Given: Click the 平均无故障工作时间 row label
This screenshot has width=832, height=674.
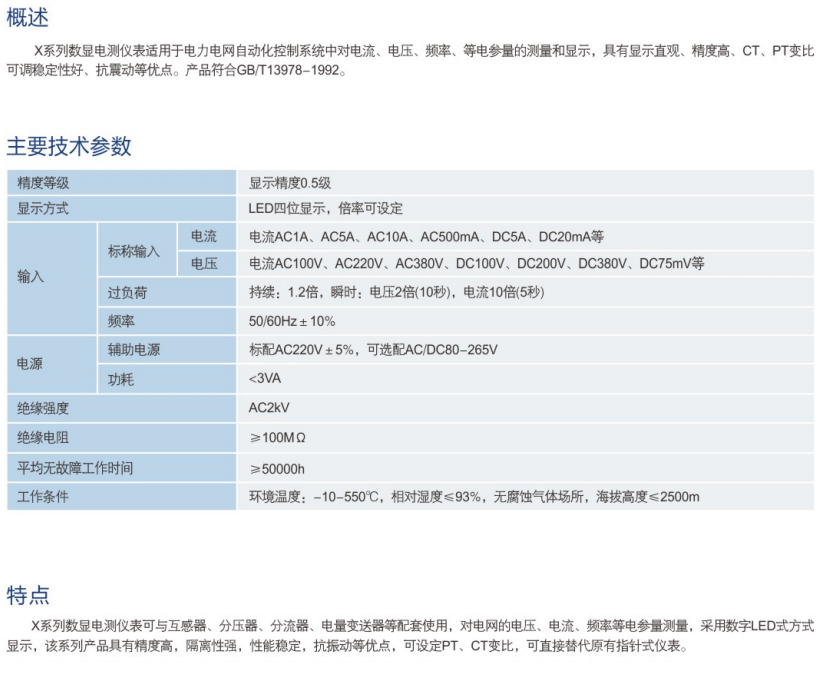Looking at the screenshot, I should pyautogui.click(x=75, y=468).
